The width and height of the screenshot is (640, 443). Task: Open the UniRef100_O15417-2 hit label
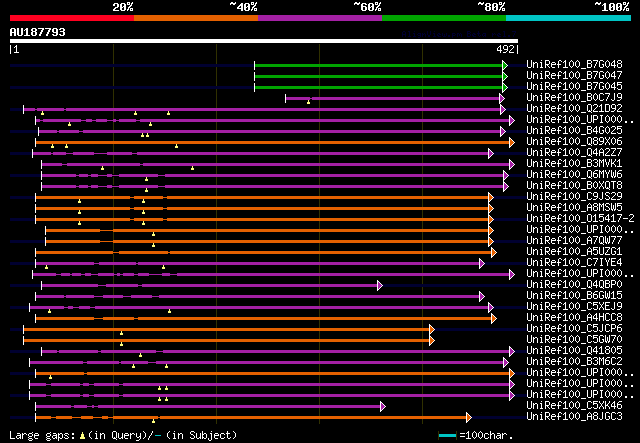(580, 218)
